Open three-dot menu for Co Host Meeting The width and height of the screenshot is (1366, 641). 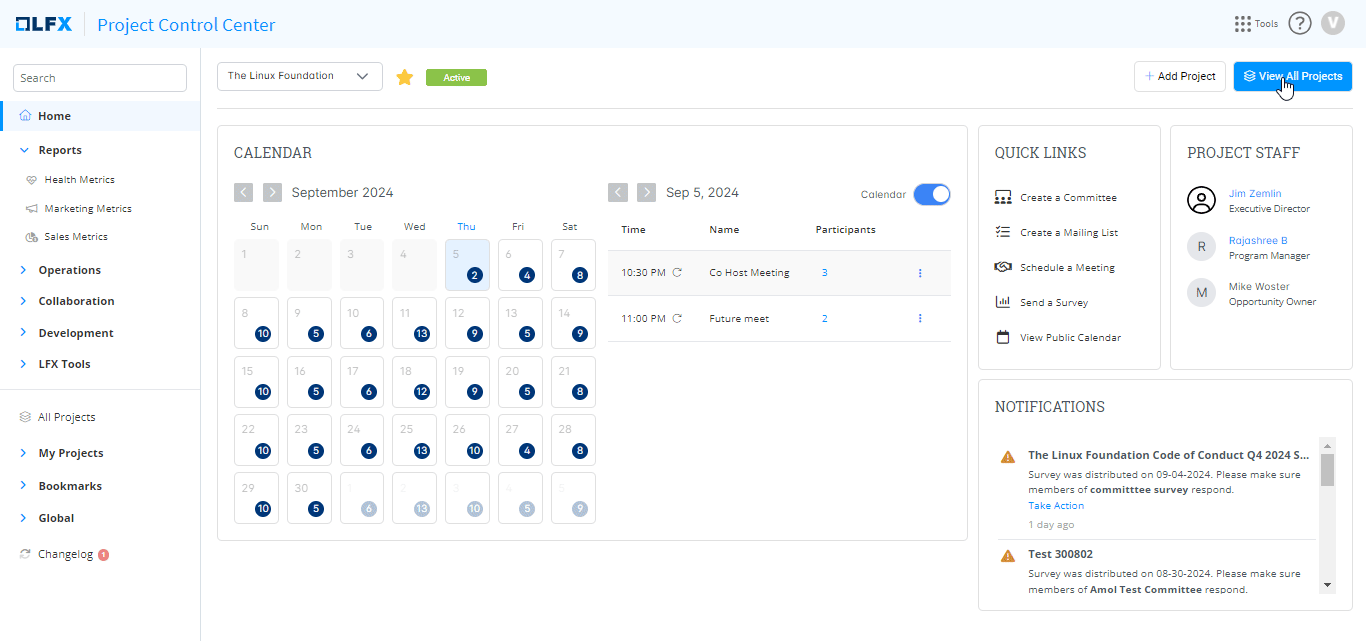tap(920, 273)
